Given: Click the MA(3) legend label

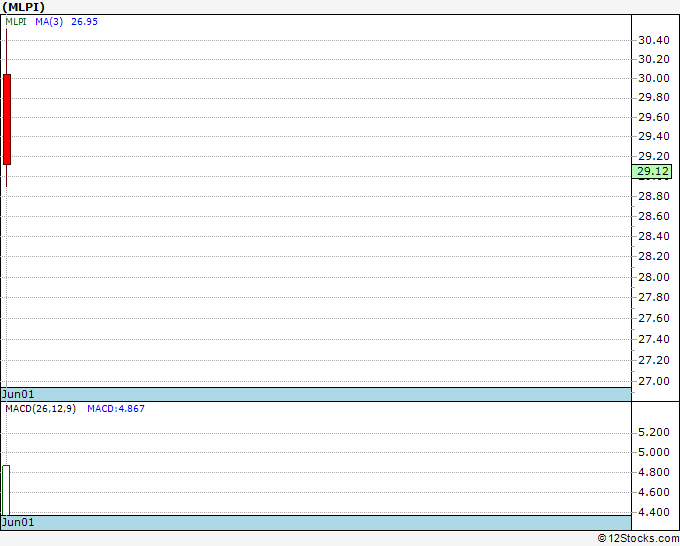Looking at the screenshot, I should click(x=49, y=22).
